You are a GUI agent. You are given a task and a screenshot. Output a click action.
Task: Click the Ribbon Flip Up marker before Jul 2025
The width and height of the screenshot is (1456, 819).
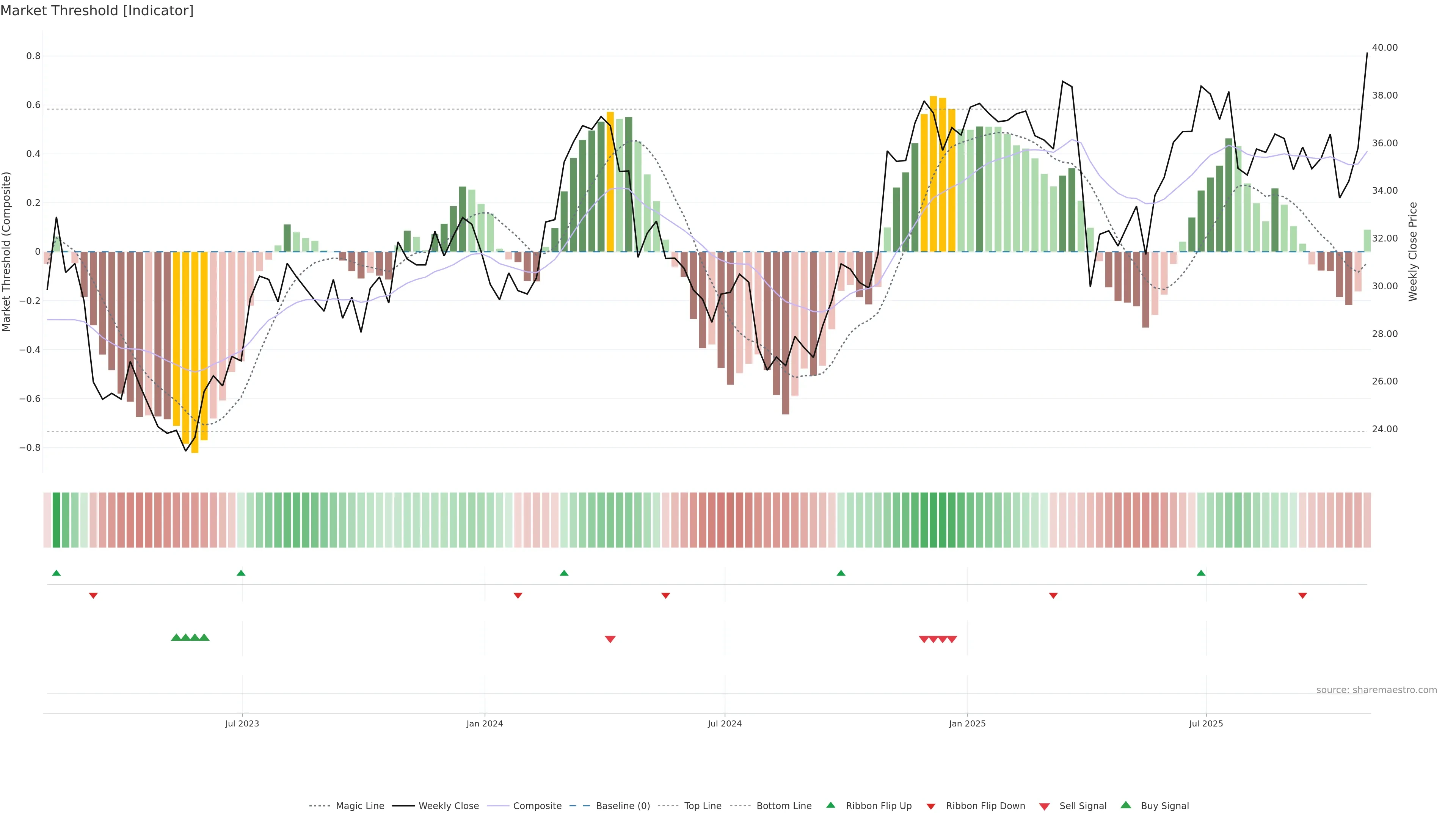point(1201,573)
